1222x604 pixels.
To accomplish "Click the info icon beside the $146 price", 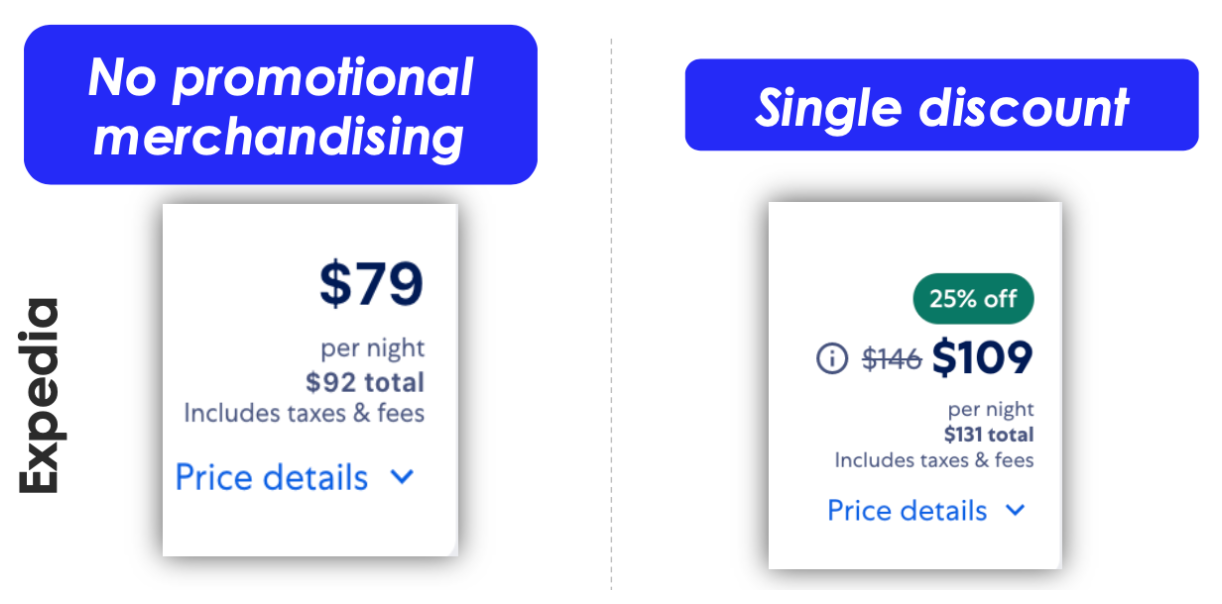I will (832, 358).
